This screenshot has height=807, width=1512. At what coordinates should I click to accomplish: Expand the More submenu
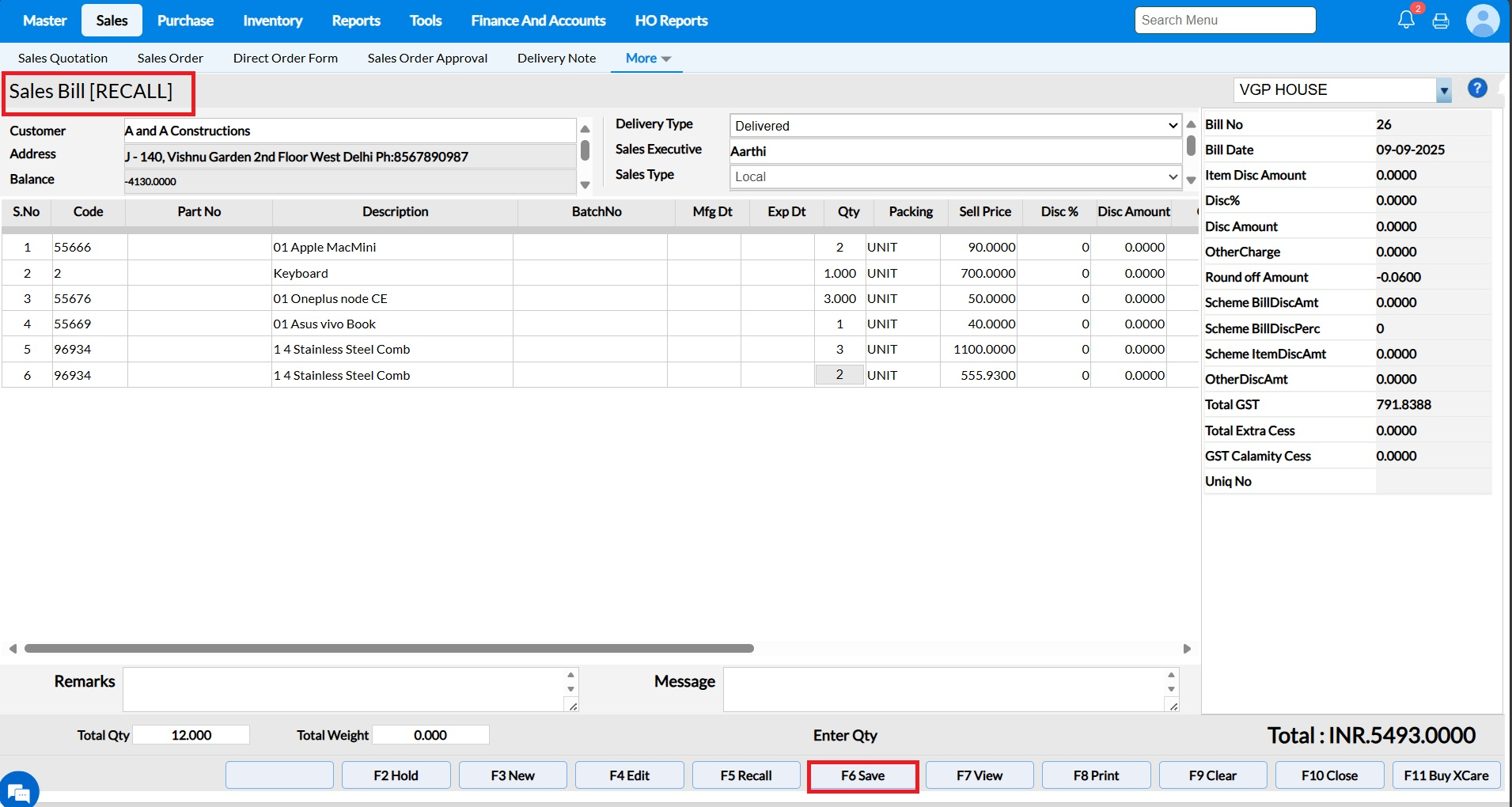[x=648, y=59]
